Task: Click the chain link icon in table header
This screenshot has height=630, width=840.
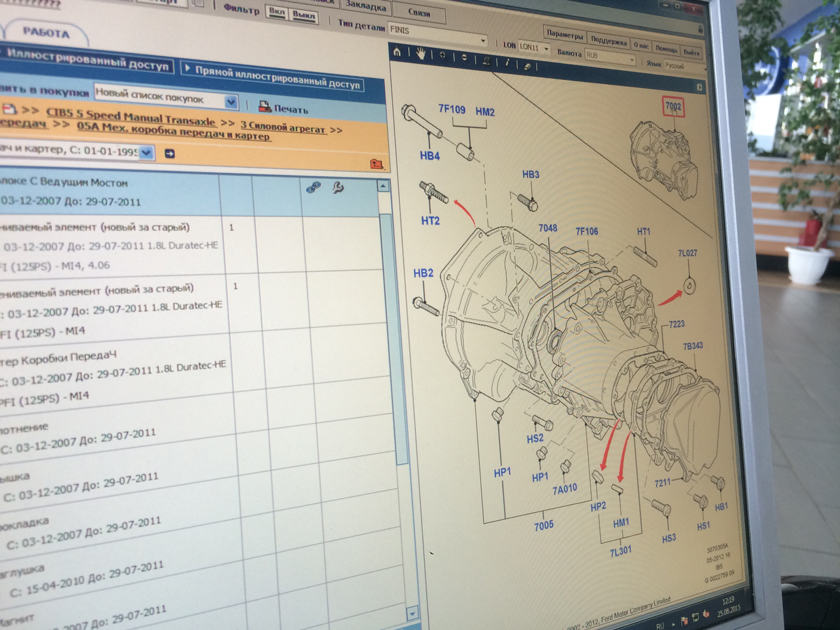Action: click(313, 187)
